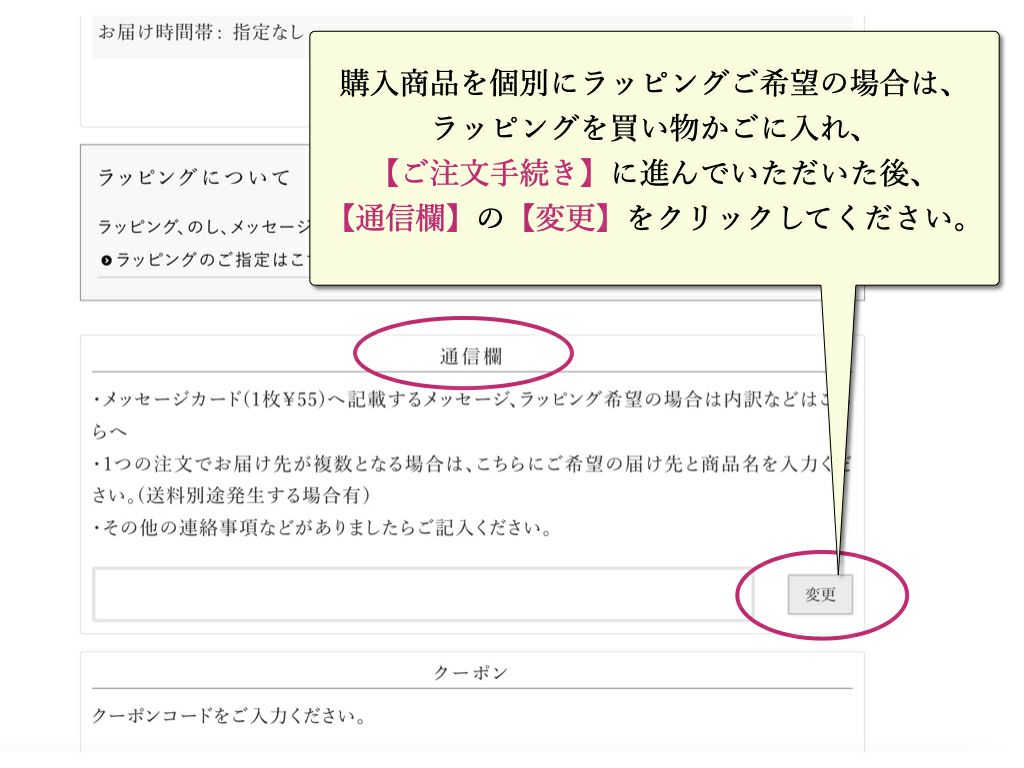
Task: Click the クーポン section heading
Action: click(470, 673)
